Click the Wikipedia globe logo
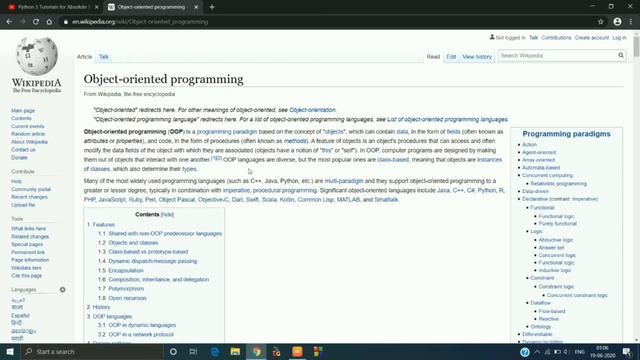640x360 pixels. (37, 56)
